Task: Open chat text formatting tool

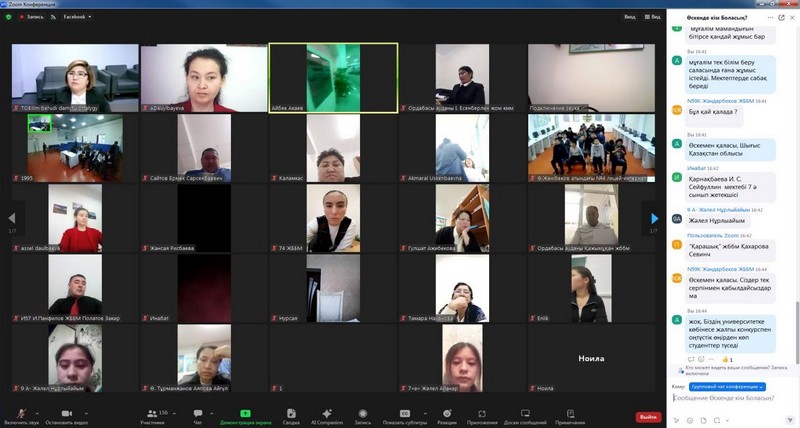Action: click(x=677, y=420)
